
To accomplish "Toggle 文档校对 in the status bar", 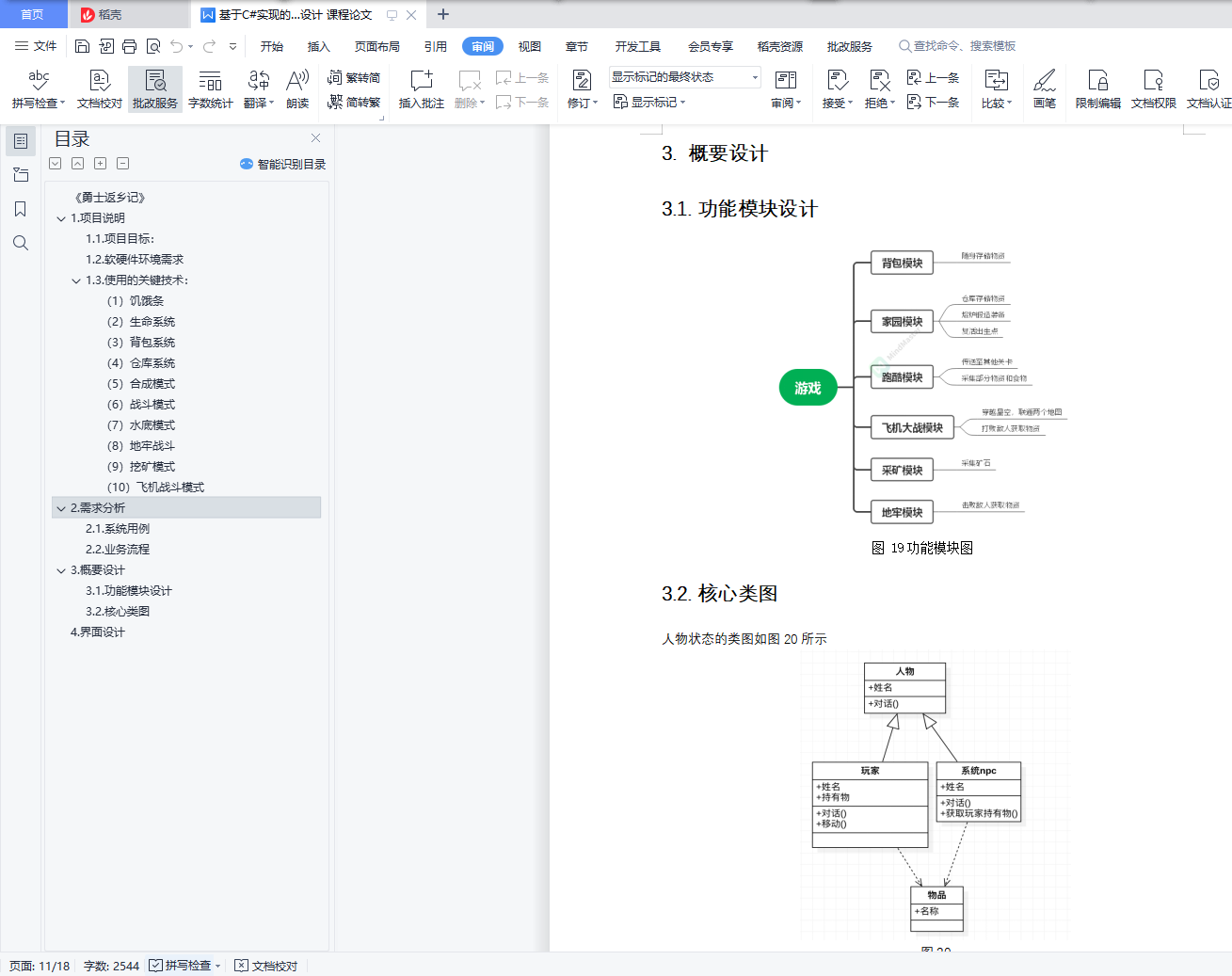I will (266, 966).
